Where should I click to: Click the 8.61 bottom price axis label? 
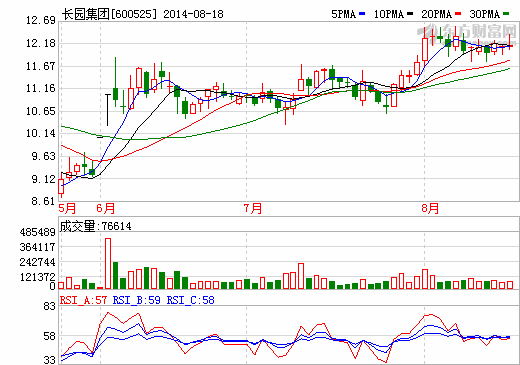(43, 201)
